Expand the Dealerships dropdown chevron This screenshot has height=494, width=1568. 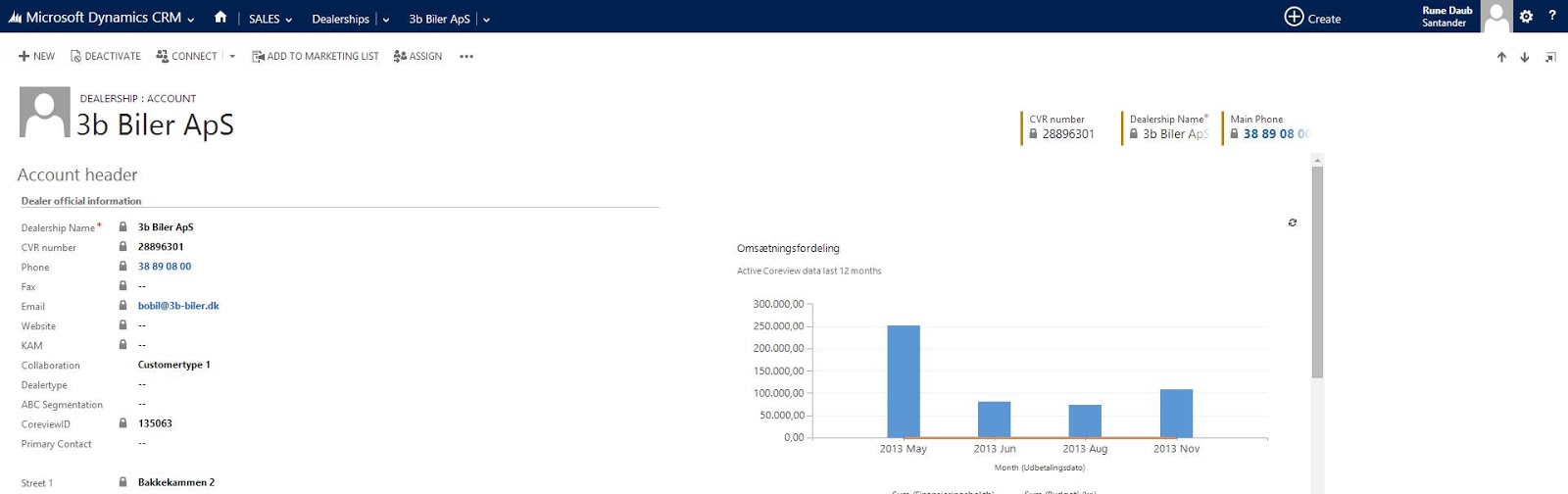[x=386, y=20]
